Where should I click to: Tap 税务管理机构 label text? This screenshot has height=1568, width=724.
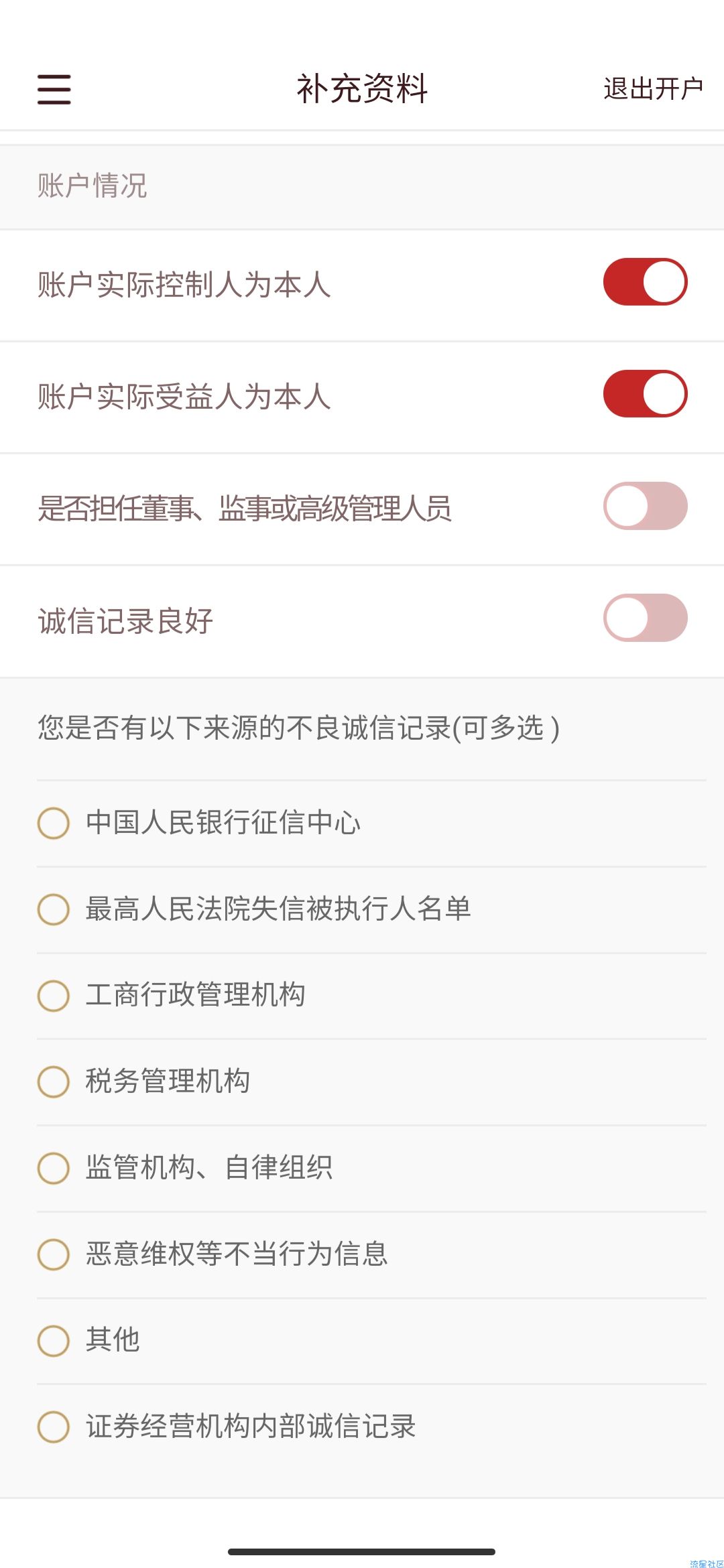[168, 1081]
